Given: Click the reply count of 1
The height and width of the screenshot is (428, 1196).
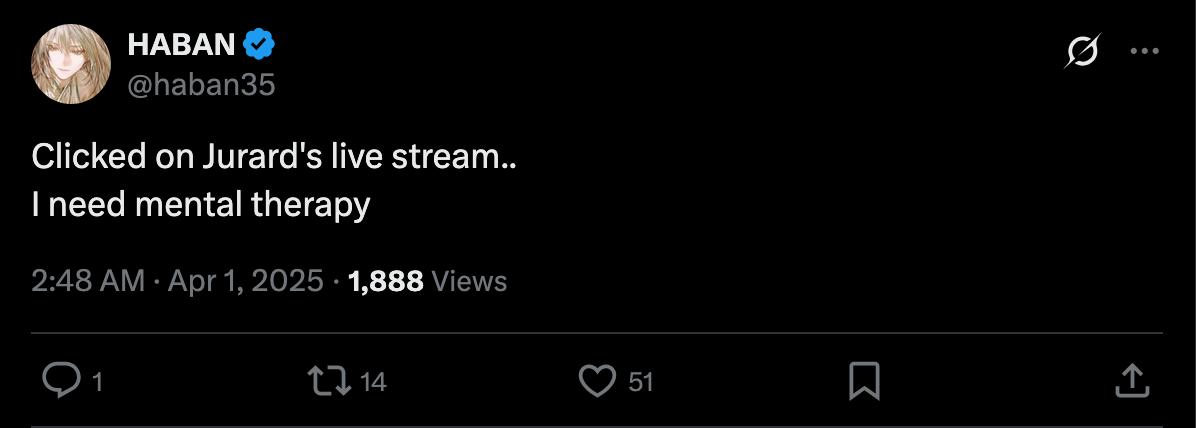Looking at the screenshot, I should 97,381.
